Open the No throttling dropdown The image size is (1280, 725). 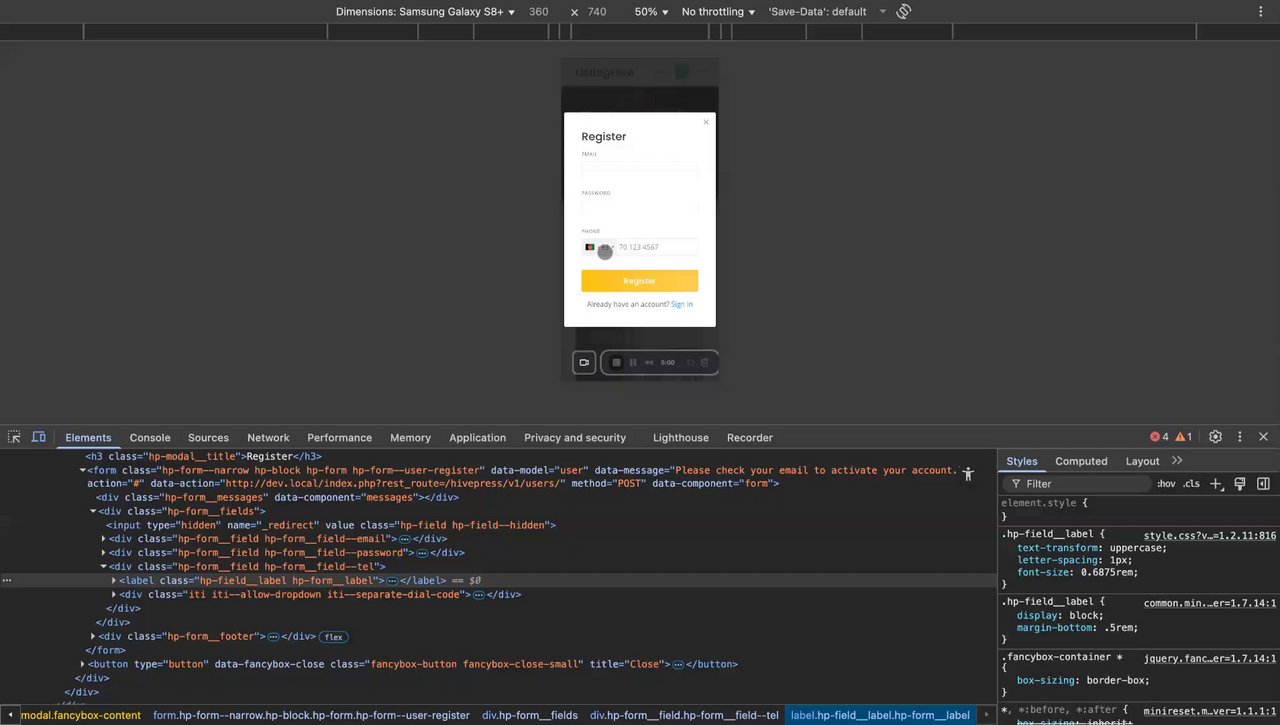coord(718,12)
